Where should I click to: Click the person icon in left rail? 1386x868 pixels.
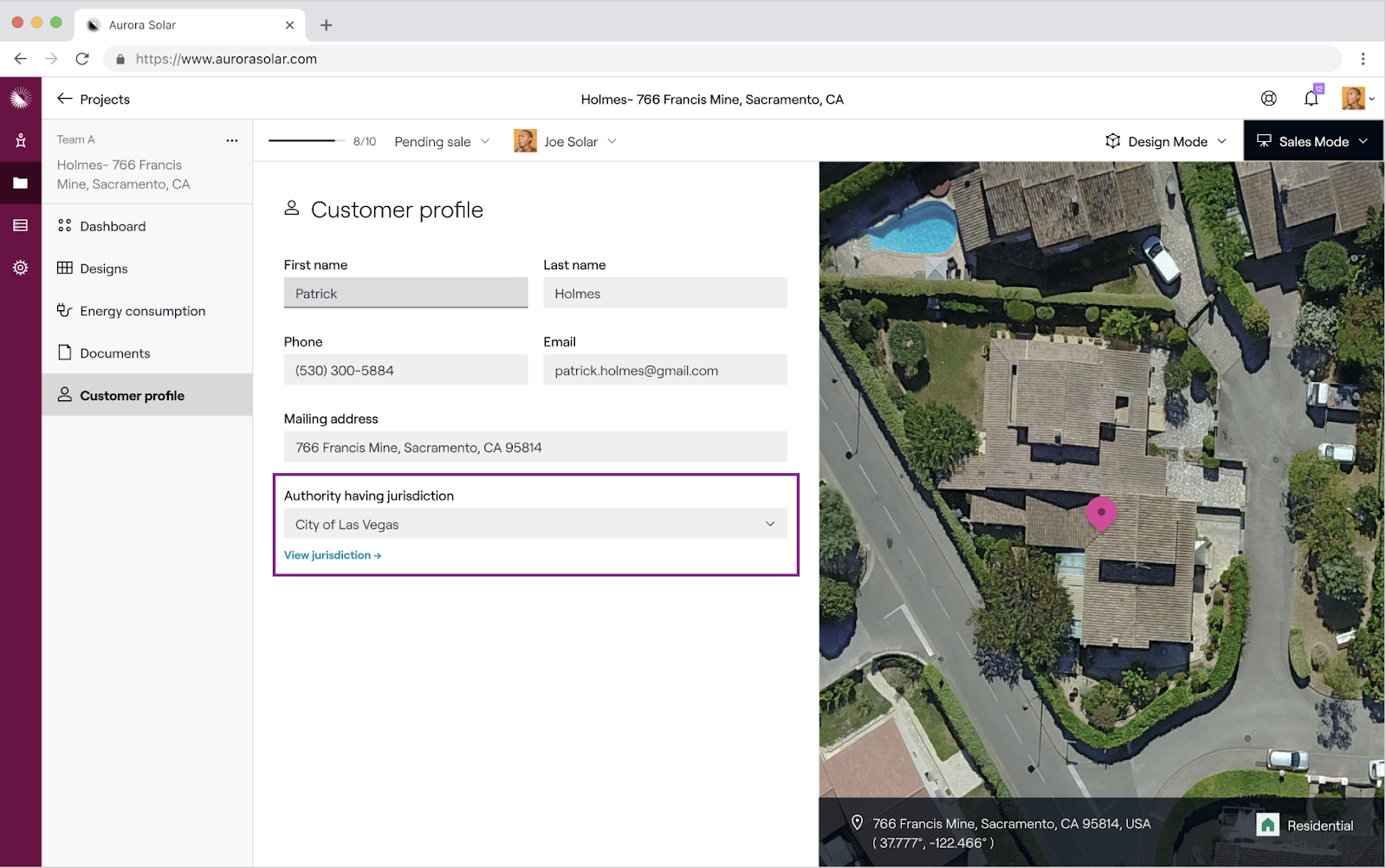click(x=20, y=140)
